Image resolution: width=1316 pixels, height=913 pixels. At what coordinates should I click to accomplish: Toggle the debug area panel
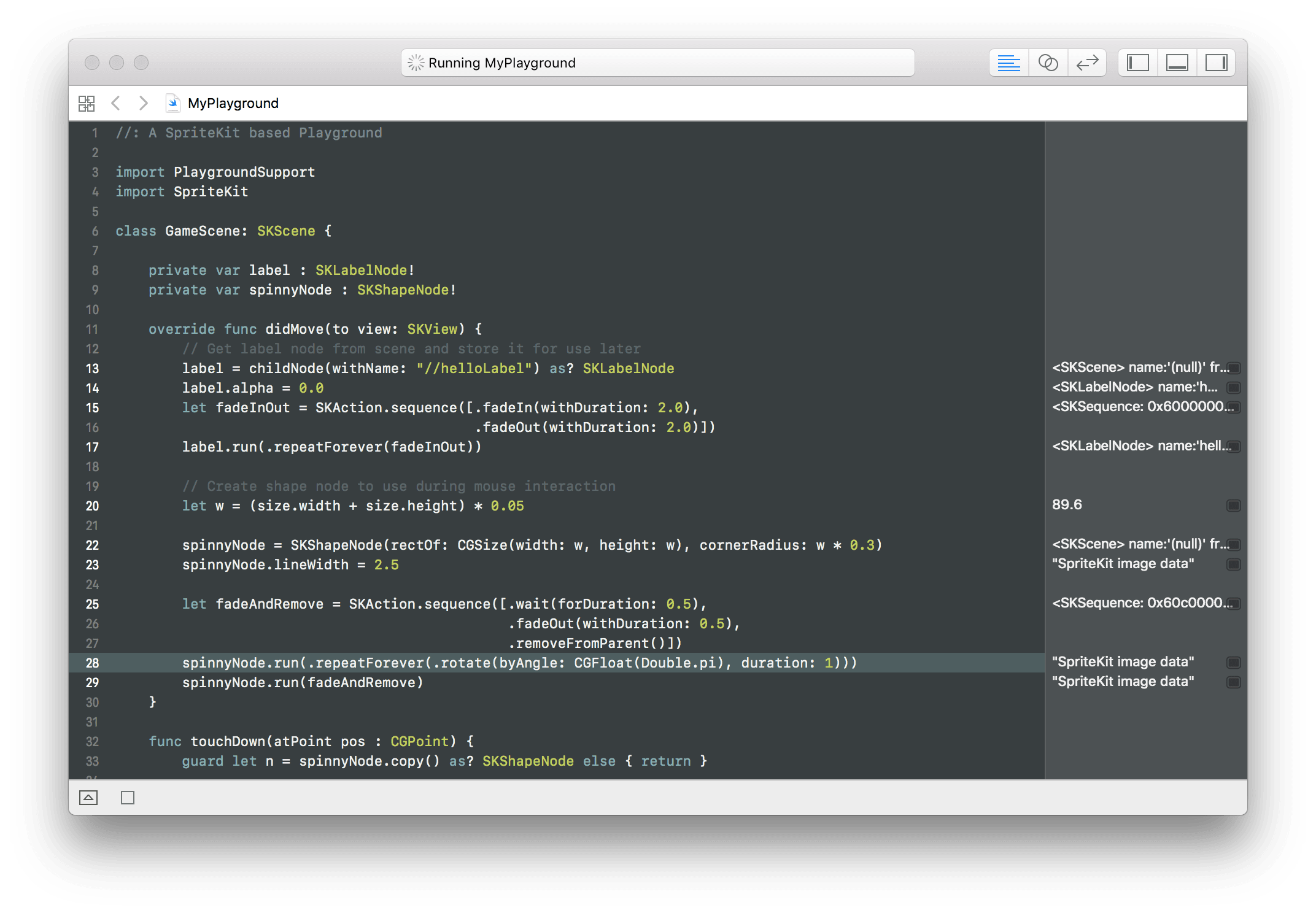click(x=1177, y=63)
